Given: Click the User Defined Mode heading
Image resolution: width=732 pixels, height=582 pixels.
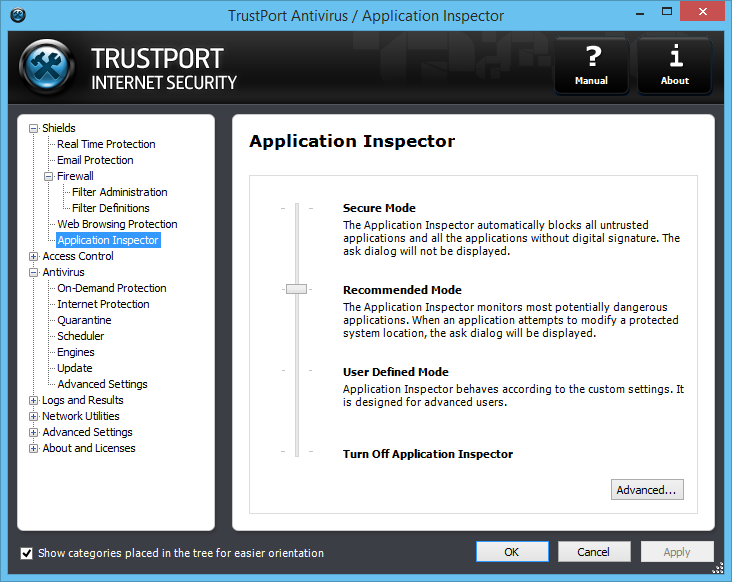Looking at the screenshot, I should 395,372.
